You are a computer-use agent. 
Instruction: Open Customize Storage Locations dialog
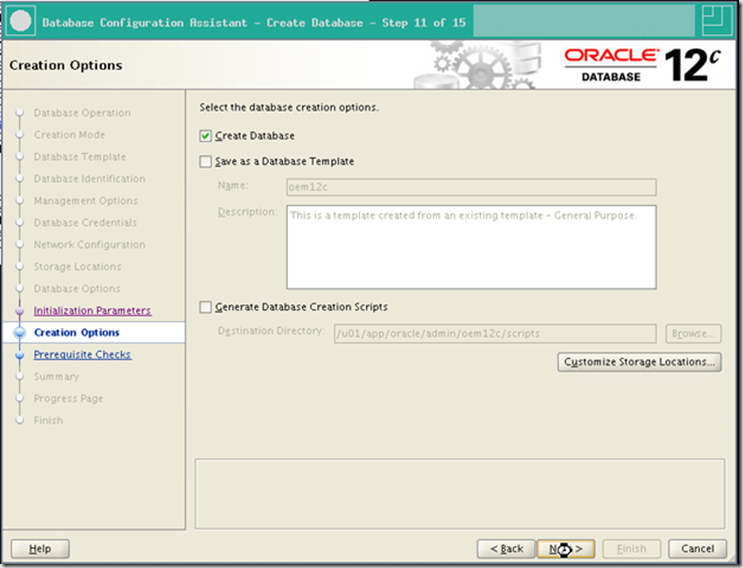point(639,362)
